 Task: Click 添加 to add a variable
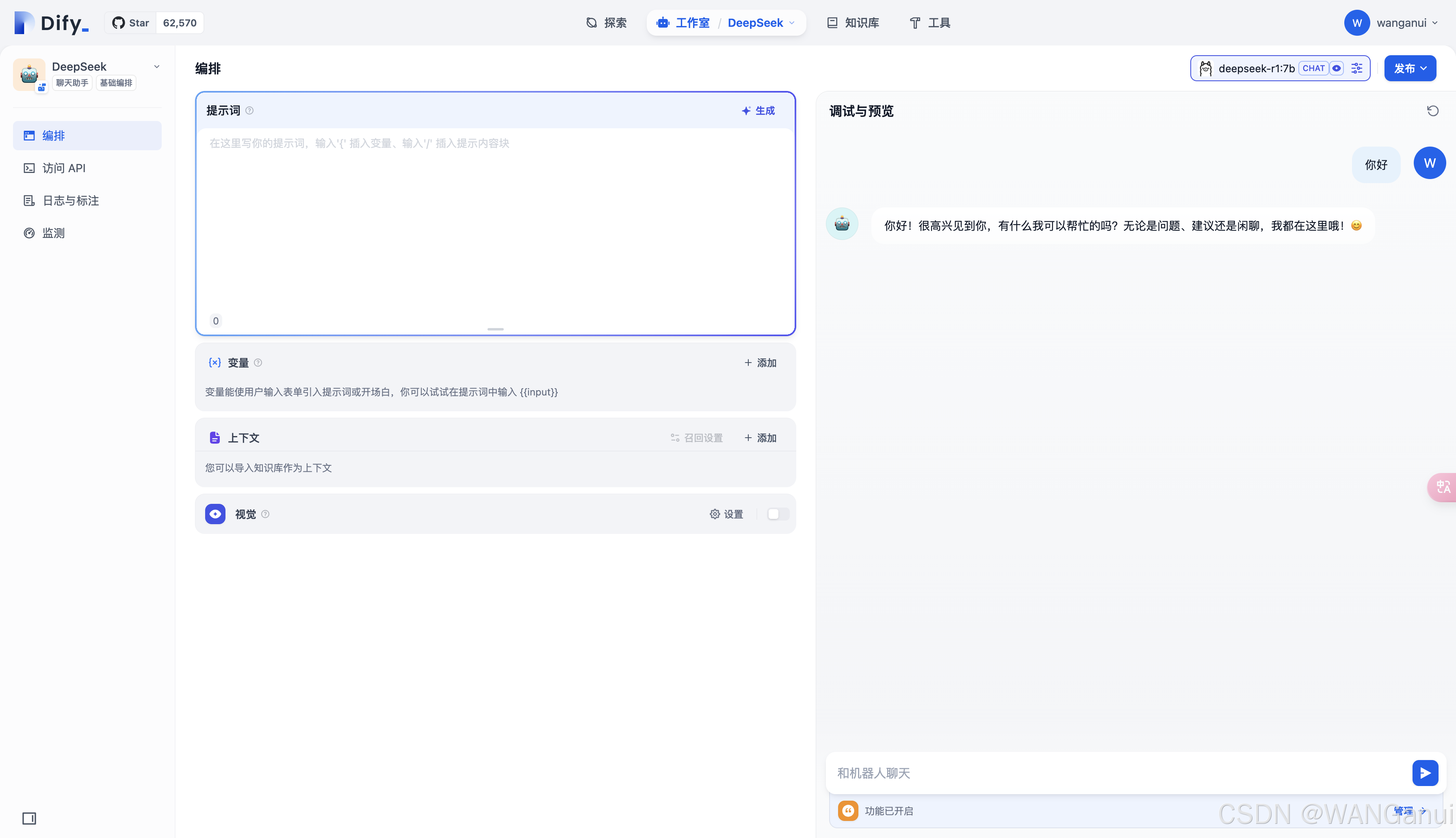[760, 363]
